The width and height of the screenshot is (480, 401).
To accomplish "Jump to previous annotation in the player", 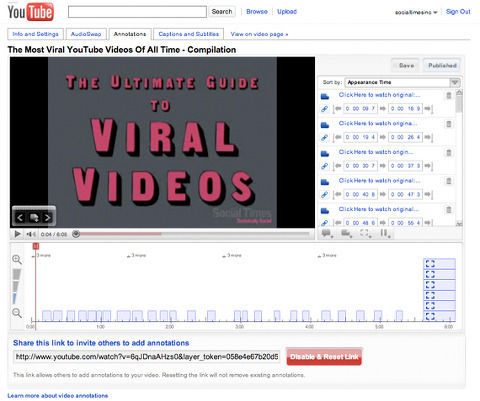I will pyautogui.click(x=20, y=218).
